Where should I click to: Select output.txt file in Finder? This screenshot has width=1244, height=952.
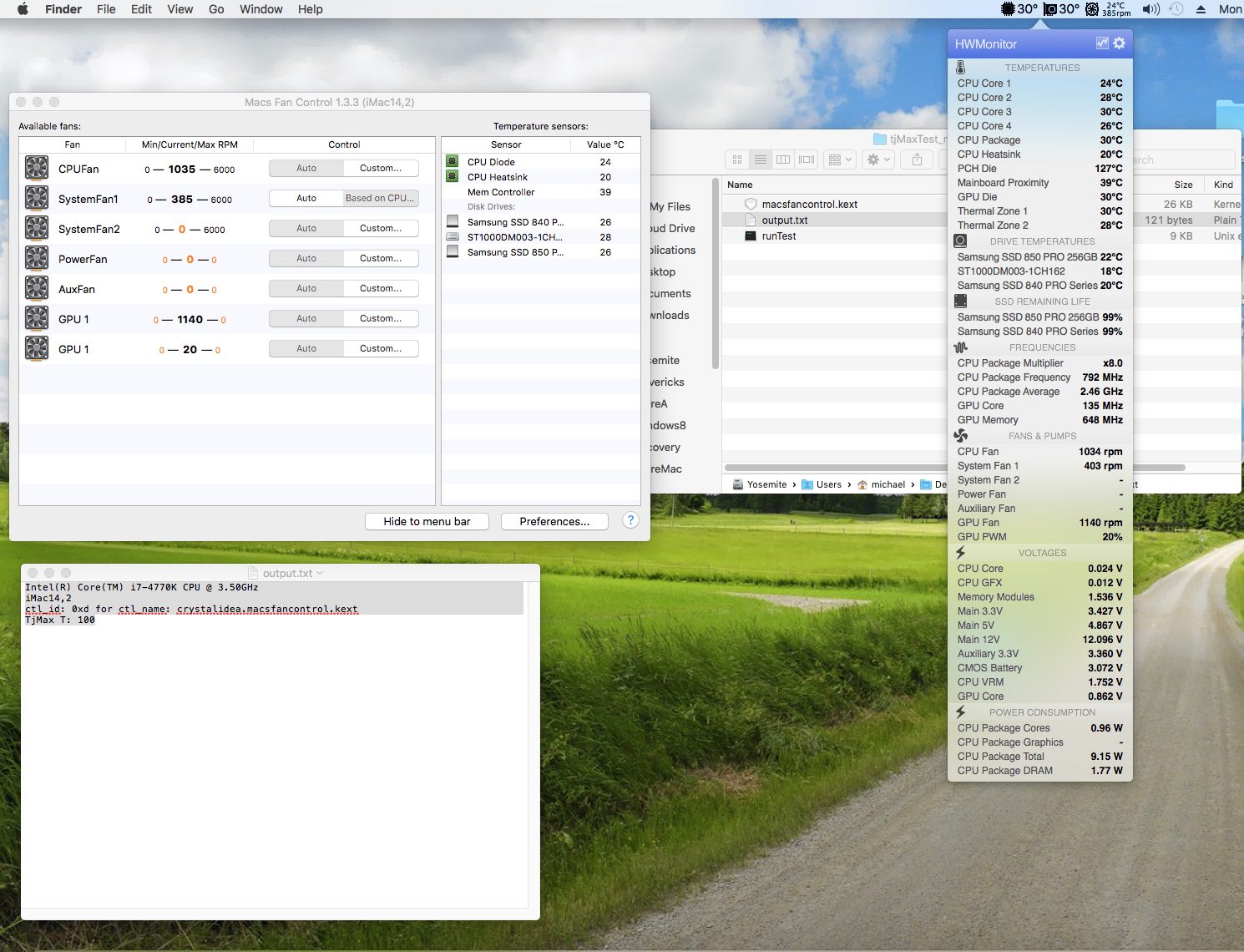tap(784, 220)
